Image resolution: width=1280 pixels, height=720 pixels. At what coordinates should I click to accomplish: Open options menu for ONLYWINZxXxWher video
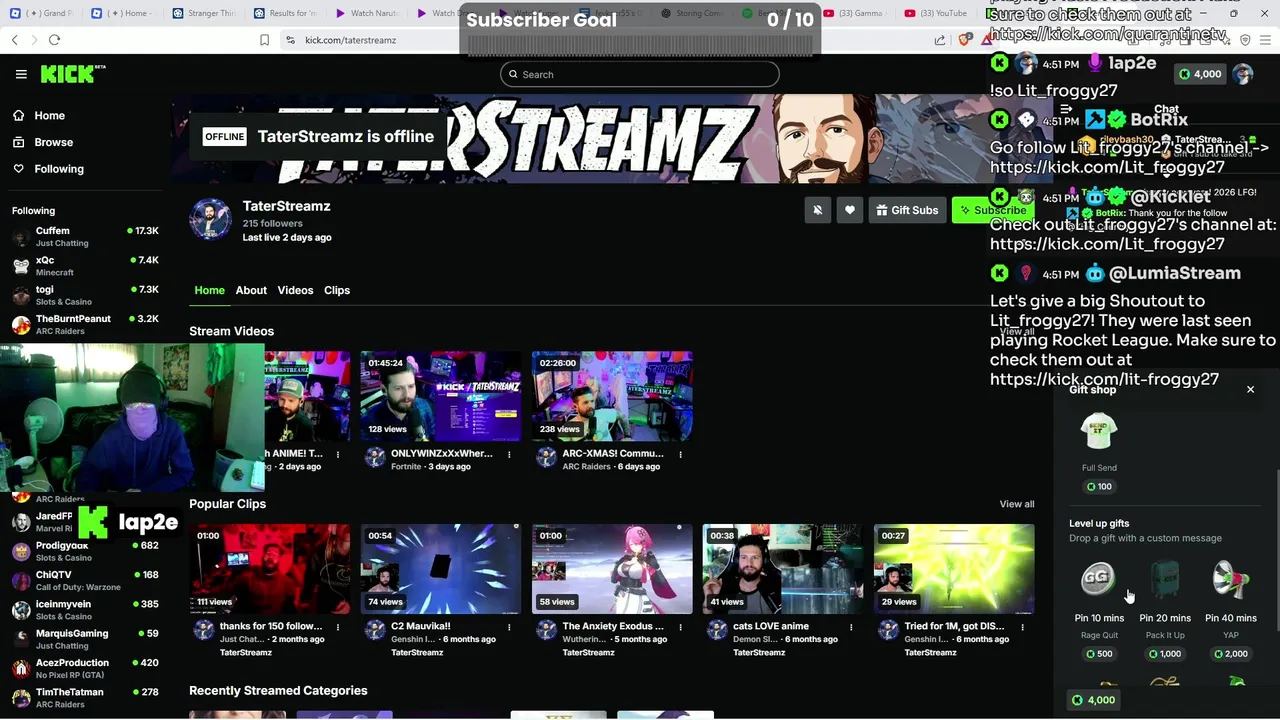509,454
